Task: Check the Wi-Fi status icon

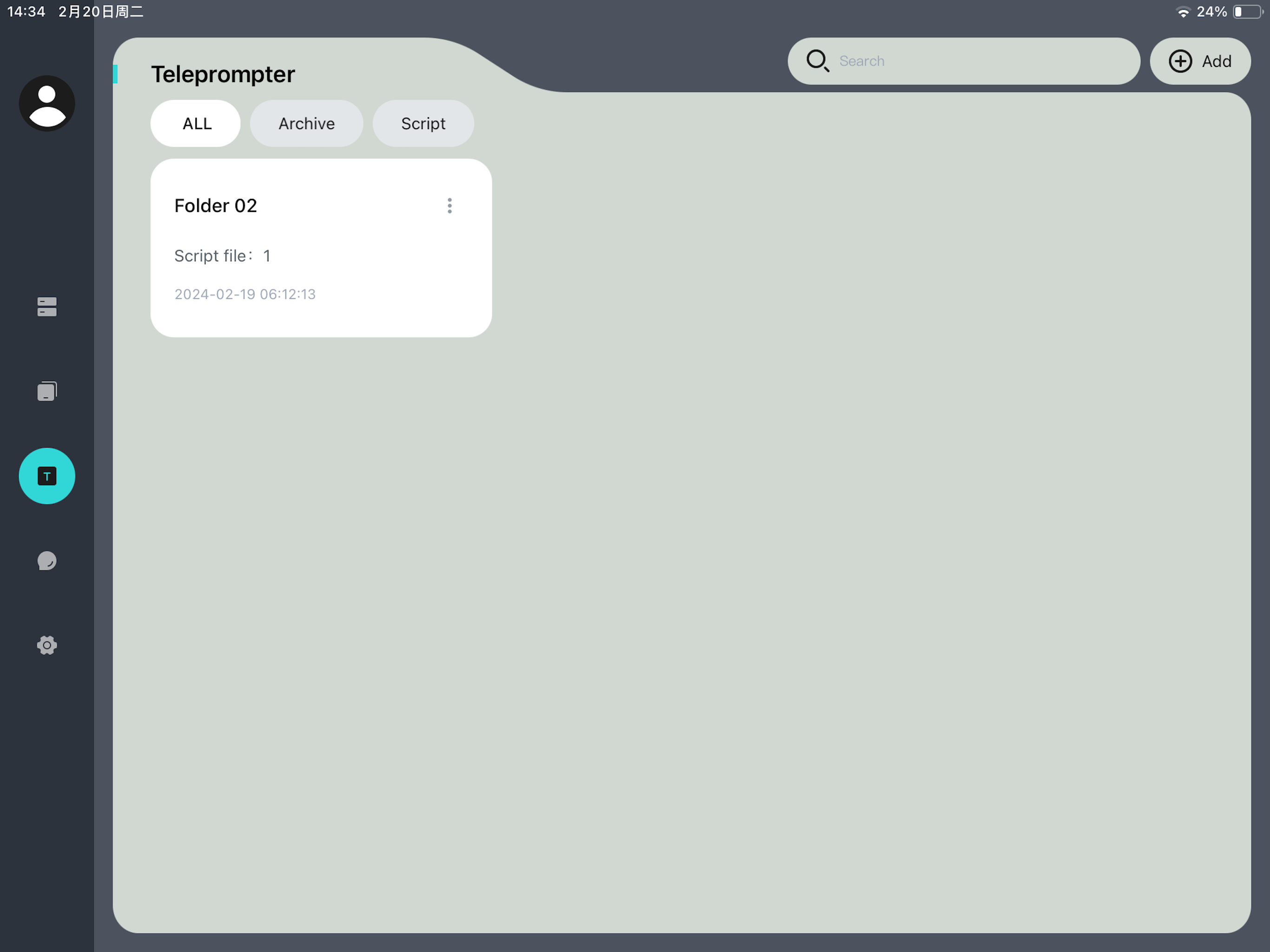Action: [x=1184, y=12]
